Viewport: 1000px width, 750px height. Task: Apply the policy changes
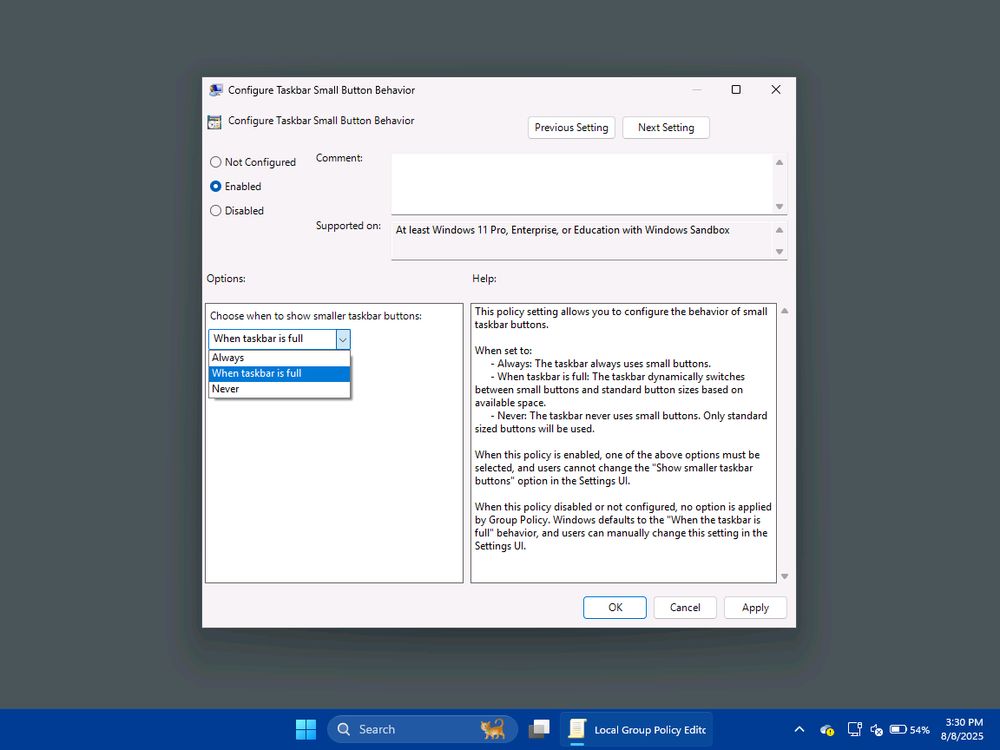coord(755,608)
